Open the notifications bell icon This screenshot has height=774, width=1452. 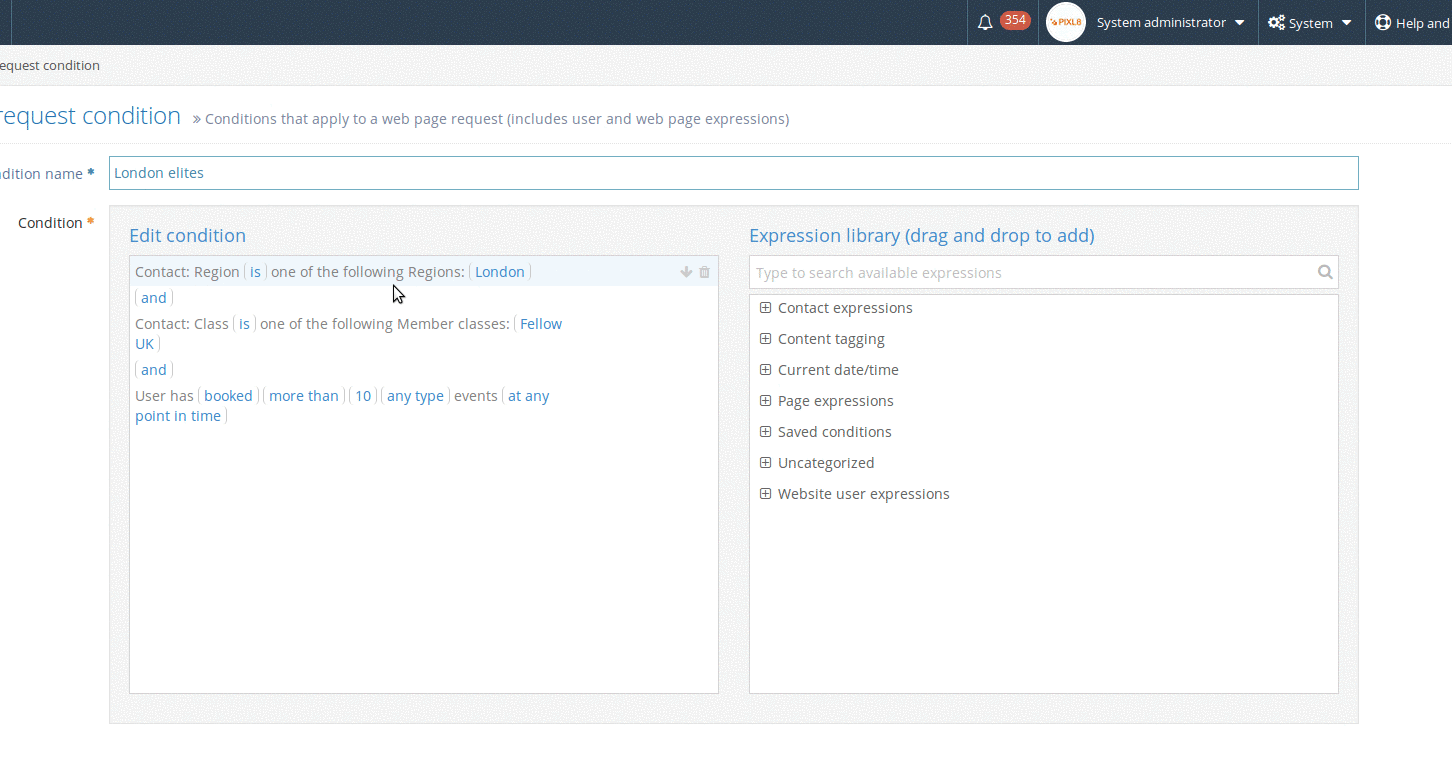coord(985,23)
